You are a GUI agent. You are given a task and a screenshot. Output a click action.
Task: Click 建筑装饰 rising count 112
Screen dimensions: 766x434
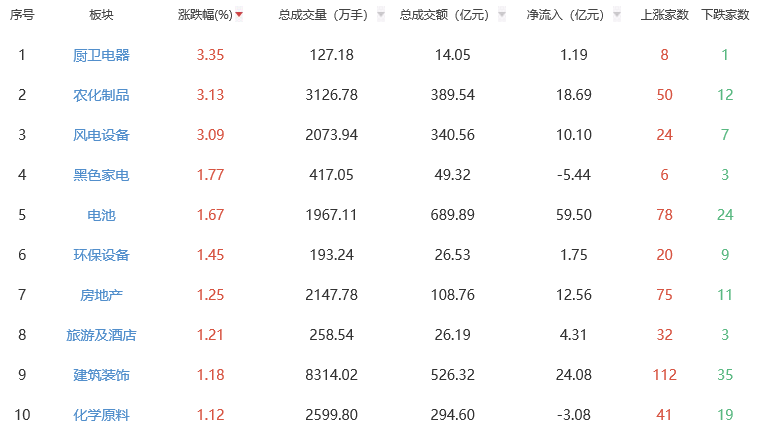(664, 375)
